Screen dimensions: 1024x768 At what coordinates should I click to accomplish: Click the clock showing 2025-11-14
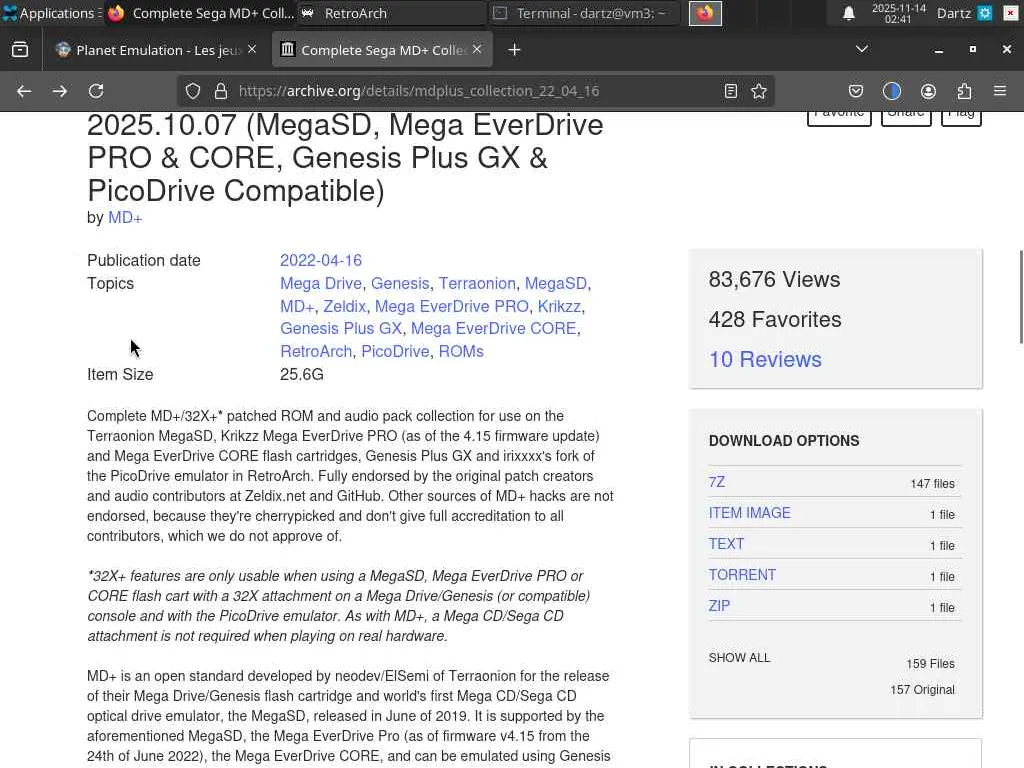(899, 13)
